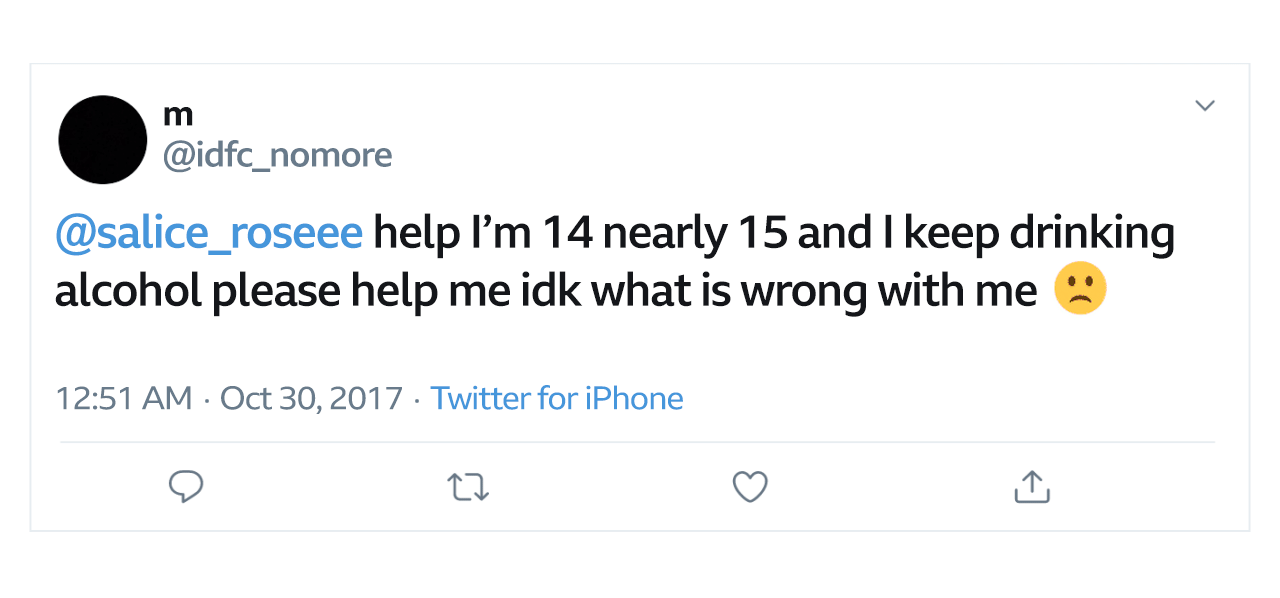Open the reply conversation thread

click(185, 487)
